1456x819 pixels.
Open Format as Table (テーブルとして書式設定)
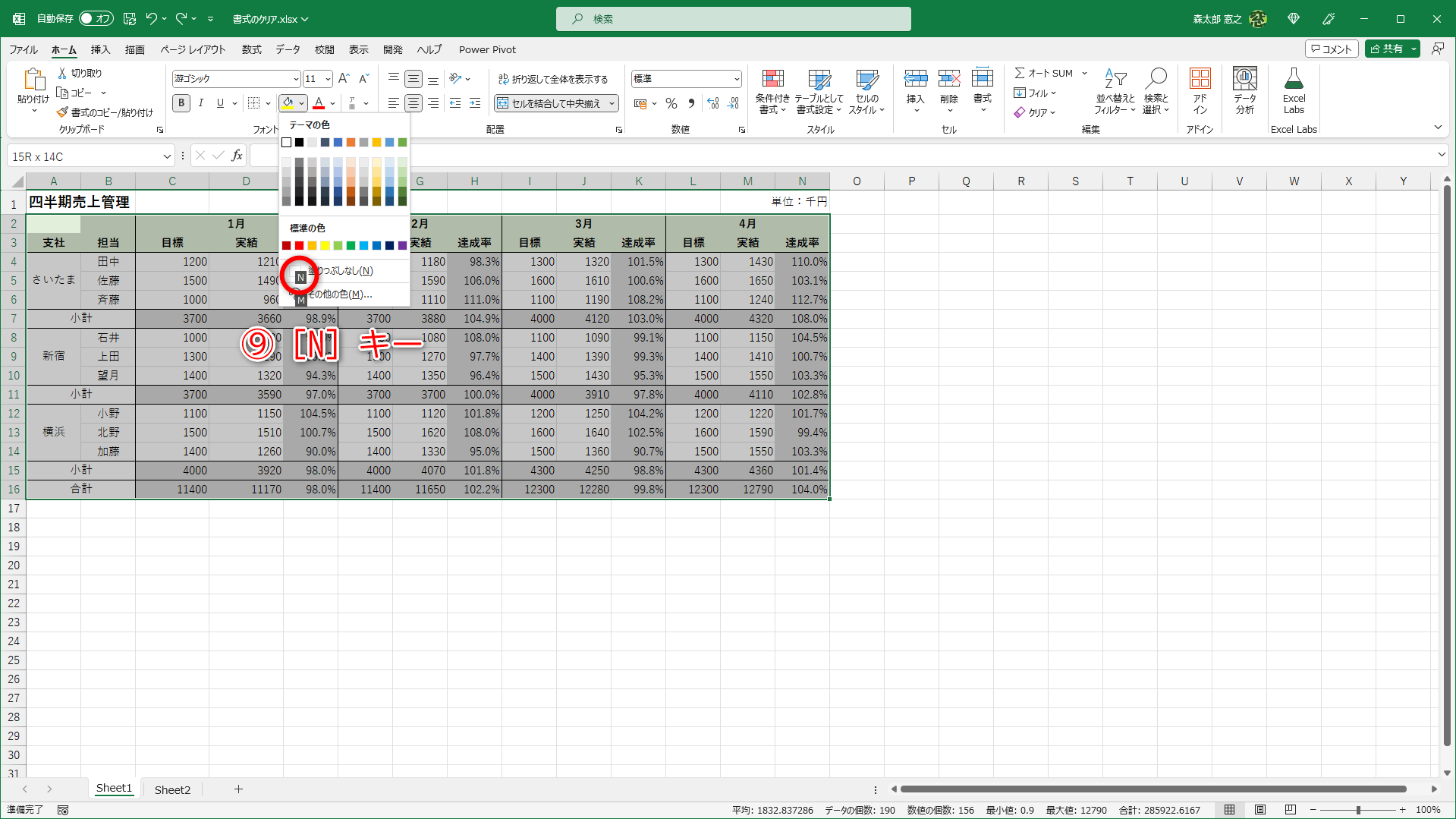(x=819, y=91)
